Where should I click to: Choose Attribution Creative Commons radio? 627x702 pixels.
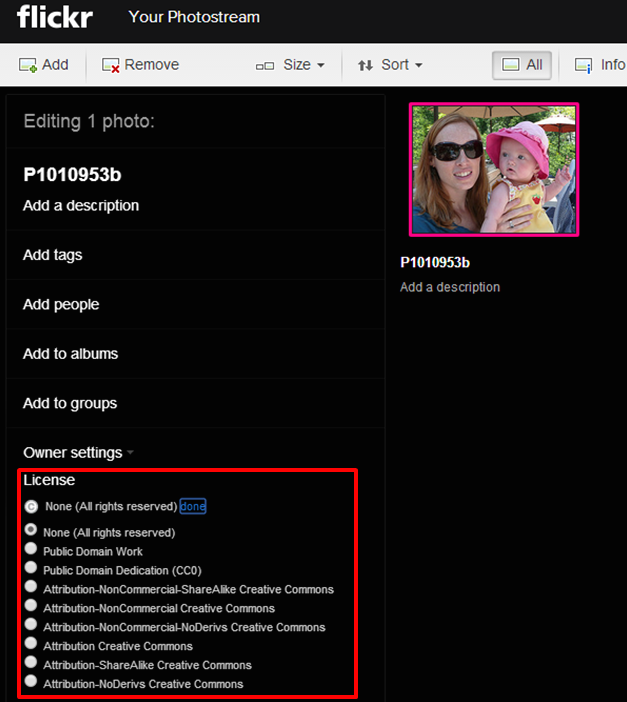pyautogui.click(x=30, y=643)
